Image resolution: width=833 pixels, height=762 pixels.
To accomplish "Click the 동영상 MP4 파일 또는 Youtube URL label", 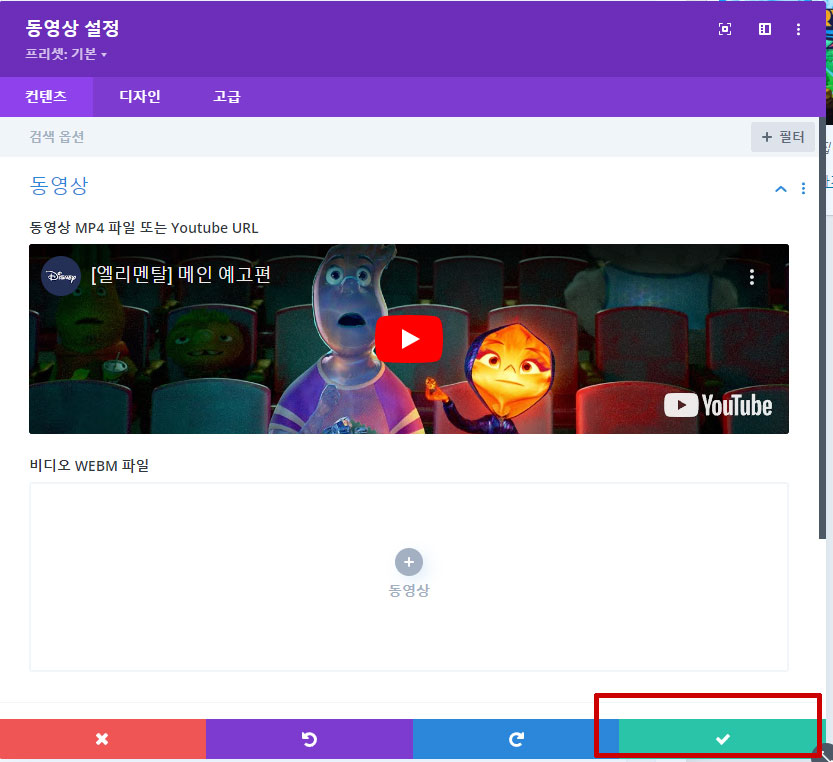I will tap(143, 228).
